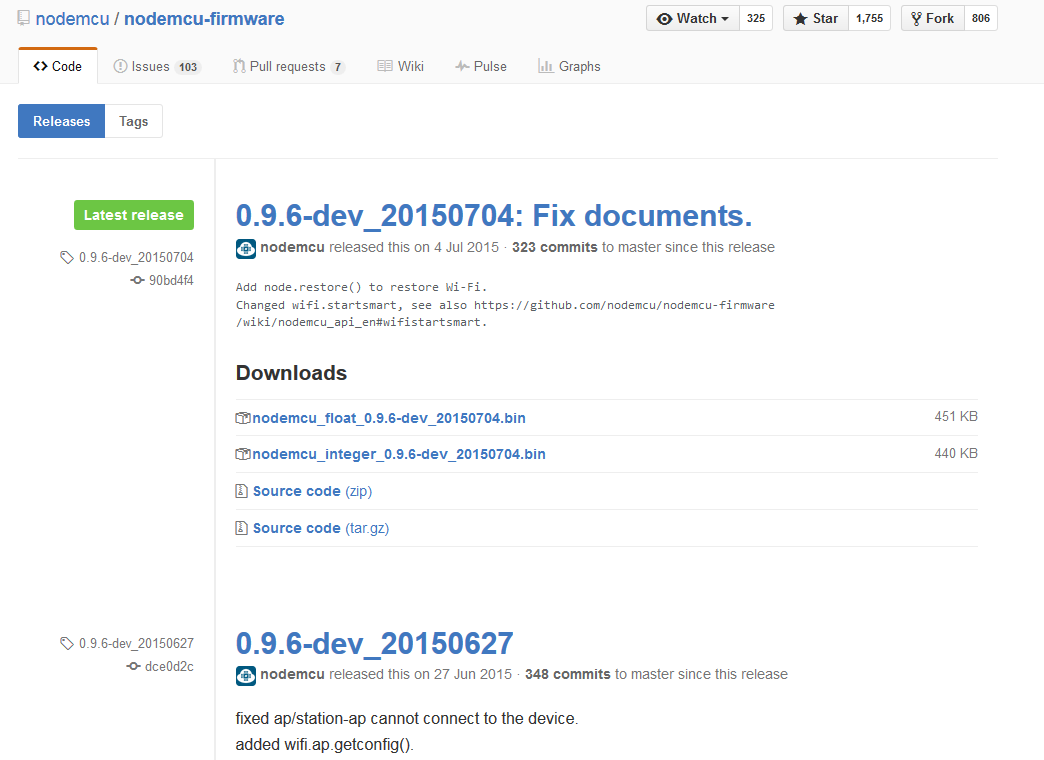
Task: Click the 451 KB file size text
Action: coord(956,416)
